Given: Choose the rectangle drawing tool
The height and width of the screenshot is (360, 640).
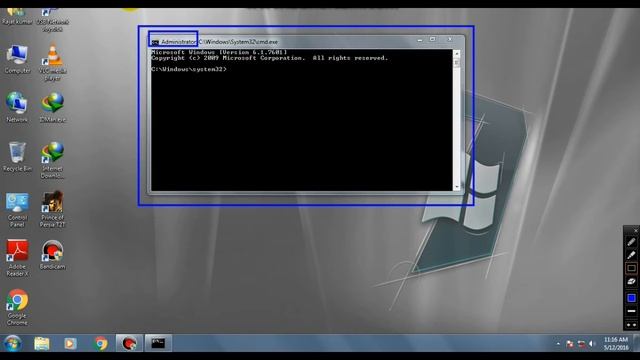Looking at the screenshot, I should [631, 268].
